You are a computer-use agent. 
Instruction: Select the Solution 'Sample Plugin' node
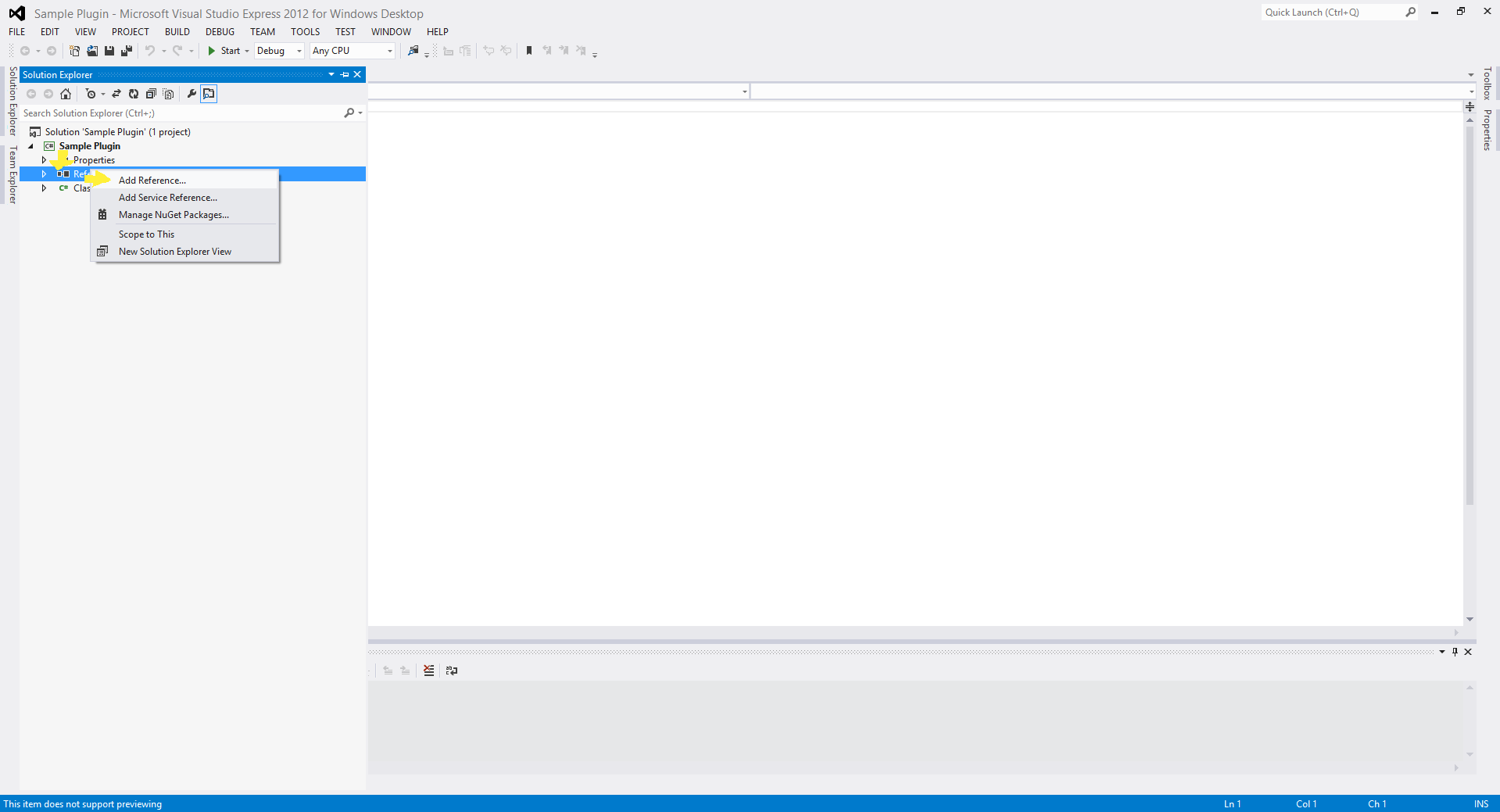117,132
